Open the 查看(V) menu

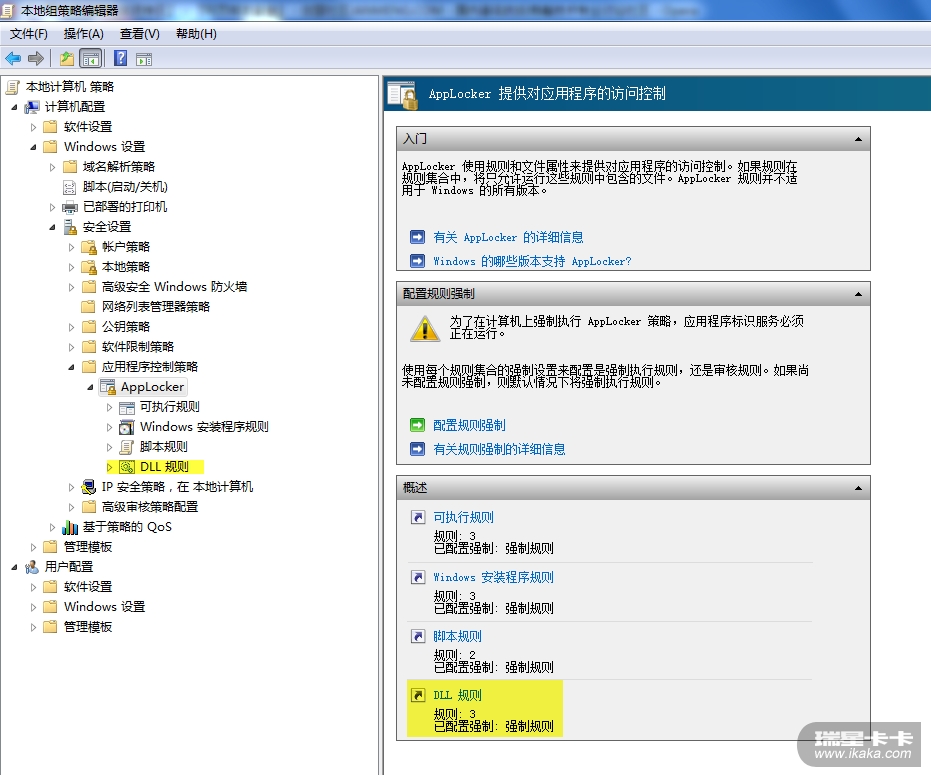coord(140,34)
